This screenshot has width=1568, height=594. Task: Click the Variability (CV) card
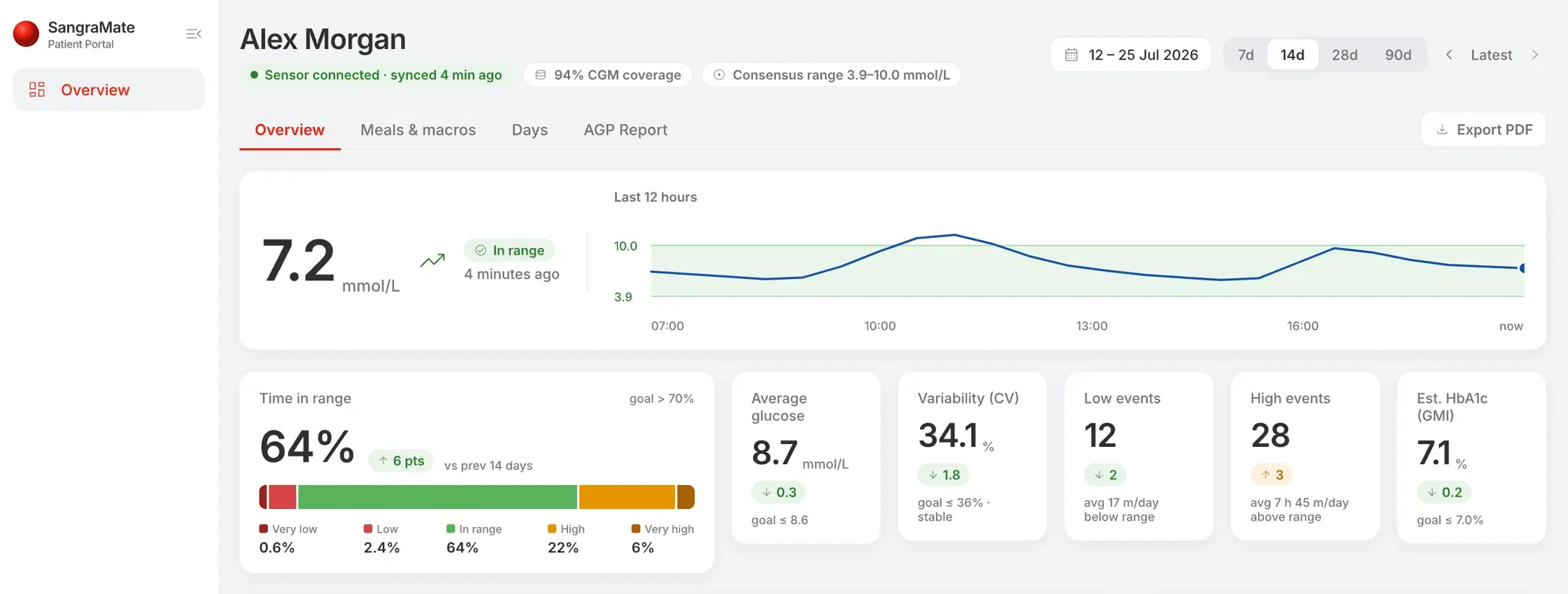click(x=972, y=456)
